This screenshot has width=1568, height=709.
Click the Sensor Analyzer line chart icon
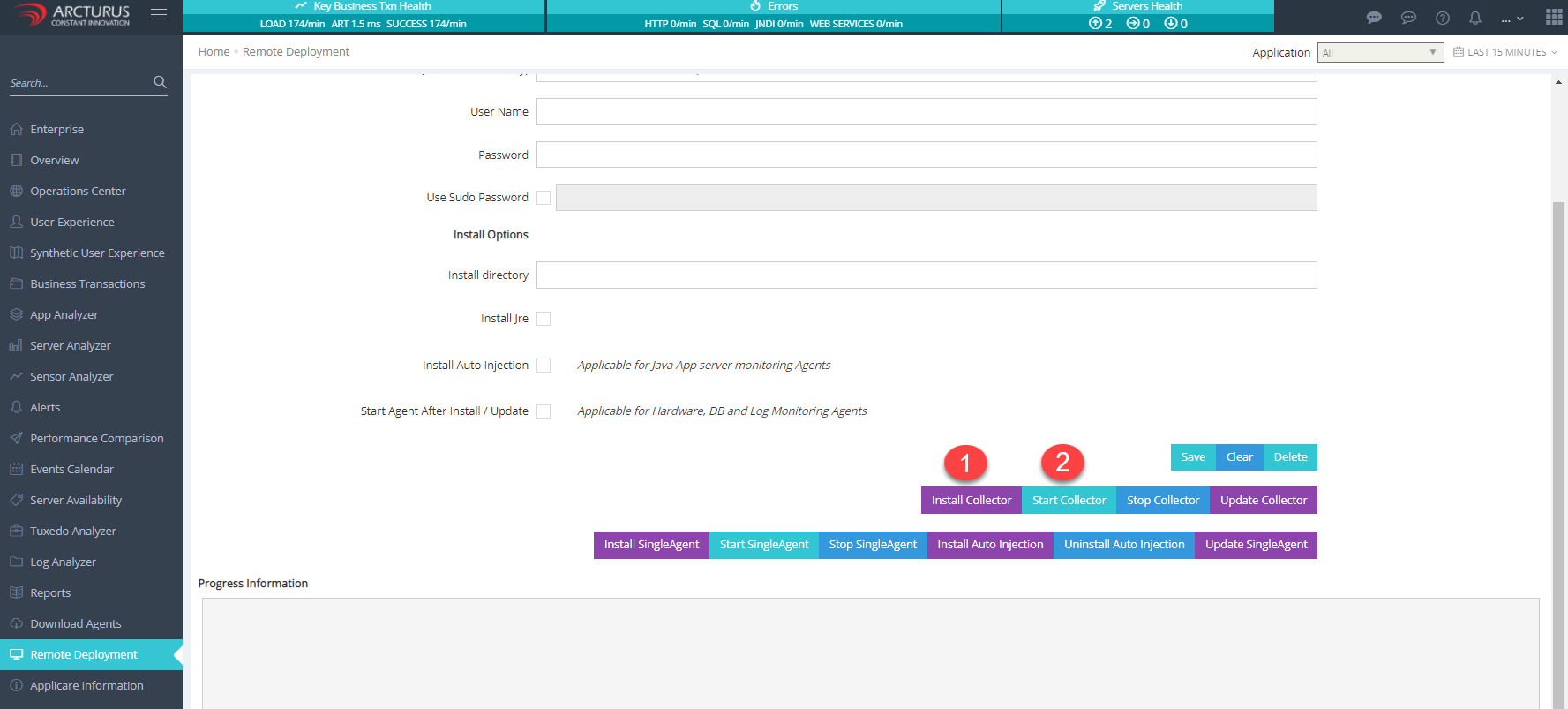16,376
